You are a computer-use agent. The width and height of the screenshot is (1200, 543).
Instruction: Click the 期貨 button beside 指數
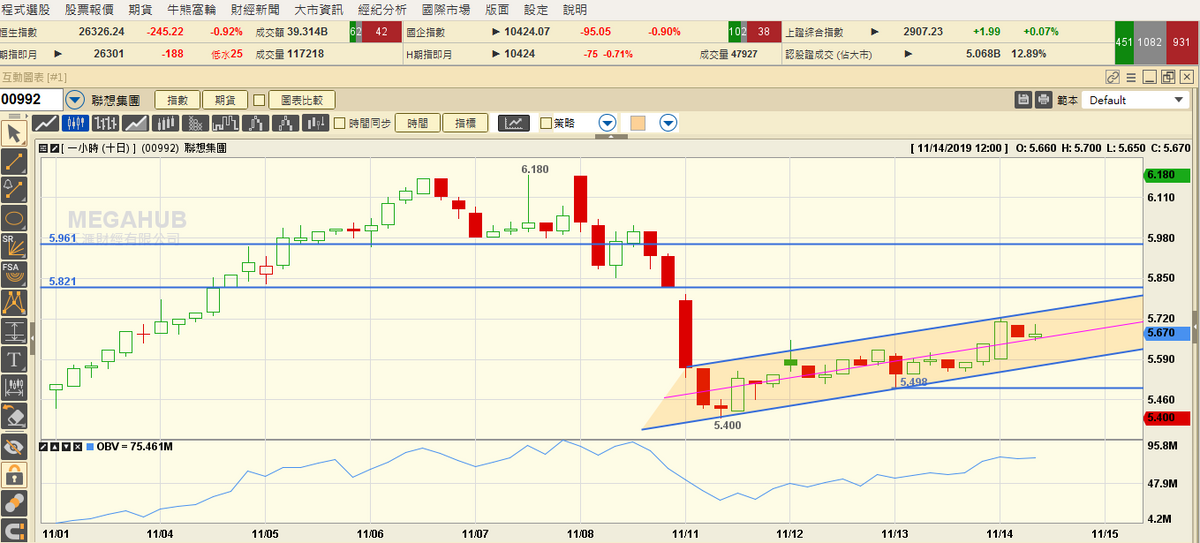click(225, 100)
